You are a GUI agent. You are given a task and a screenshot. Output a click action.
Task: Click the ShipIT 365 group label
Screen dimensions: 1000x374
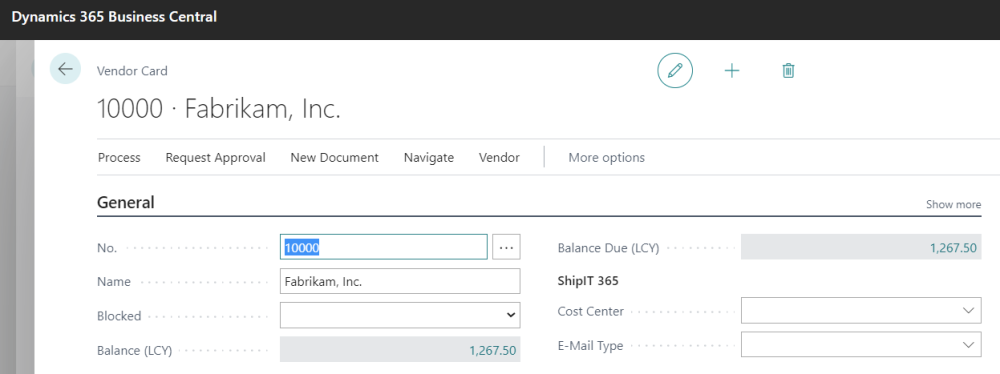point(588,280)
